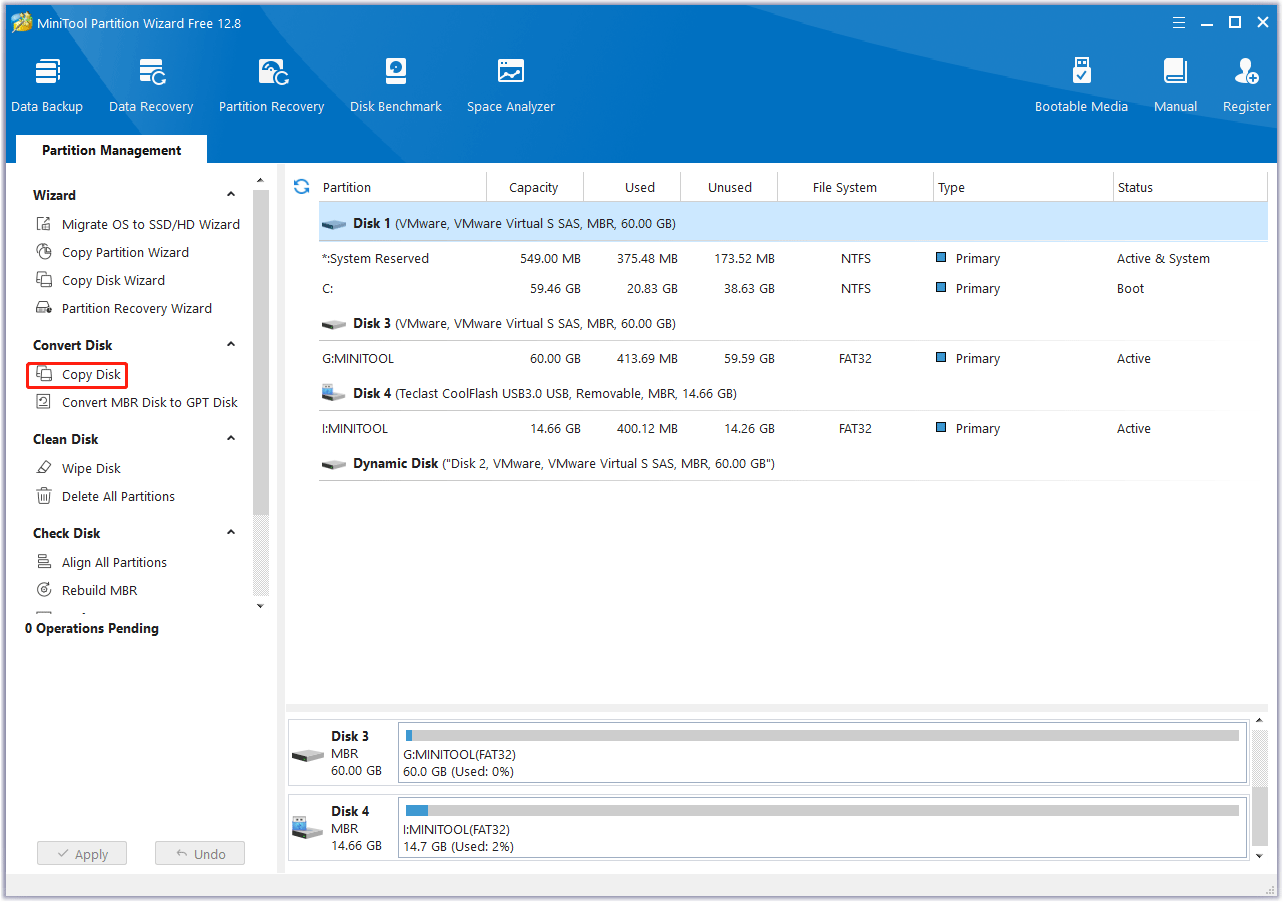Screen dimensions: 1283x902
Task: Click the Rebuild MBR icon
Action: (x=44, y=590)
